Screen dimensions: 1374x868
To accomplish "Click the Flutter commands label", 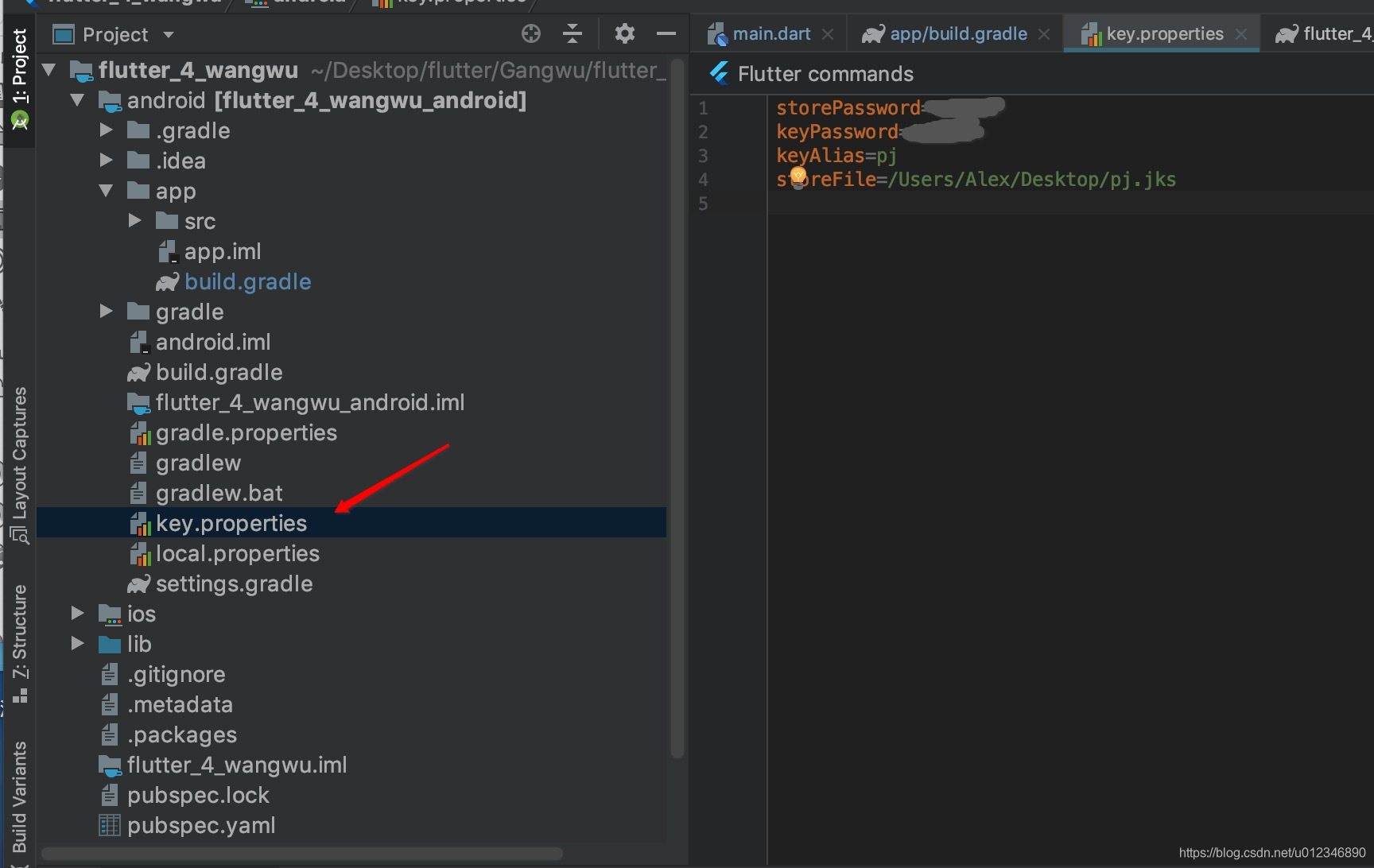I will click(825, 74).
